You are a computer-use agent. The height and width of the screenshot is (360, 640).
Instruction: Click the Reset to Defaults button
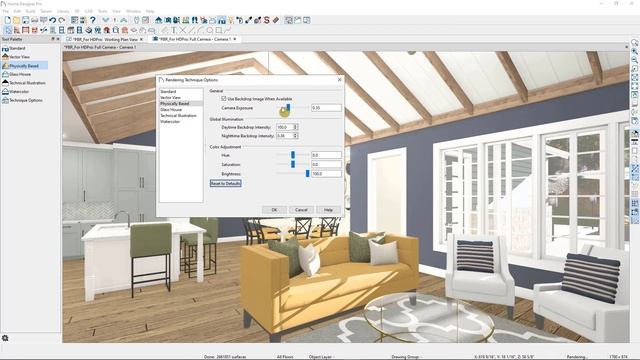pos(226,183)
